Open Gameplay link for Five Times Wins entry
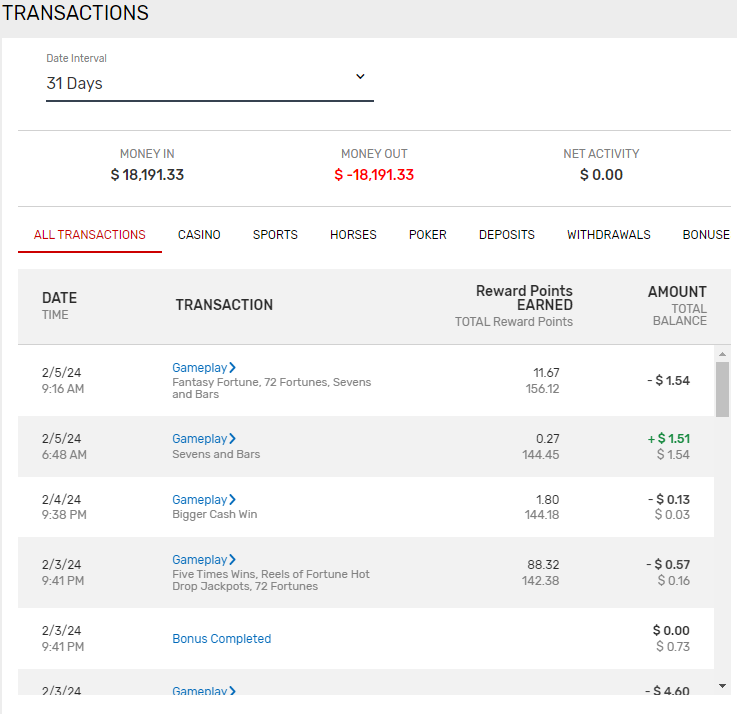737x714 pixels. tap(200, 560)
